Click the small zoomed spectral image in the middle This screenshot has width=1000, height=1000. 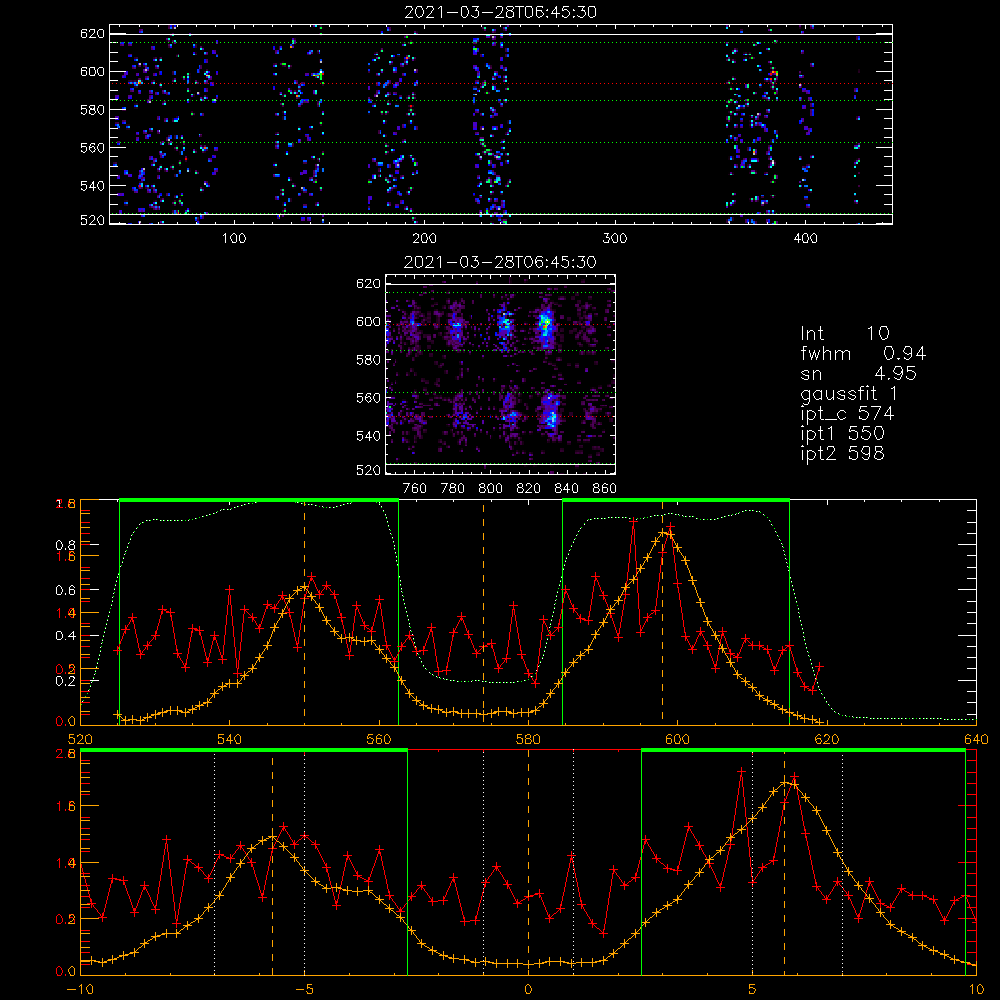(500, 374)
